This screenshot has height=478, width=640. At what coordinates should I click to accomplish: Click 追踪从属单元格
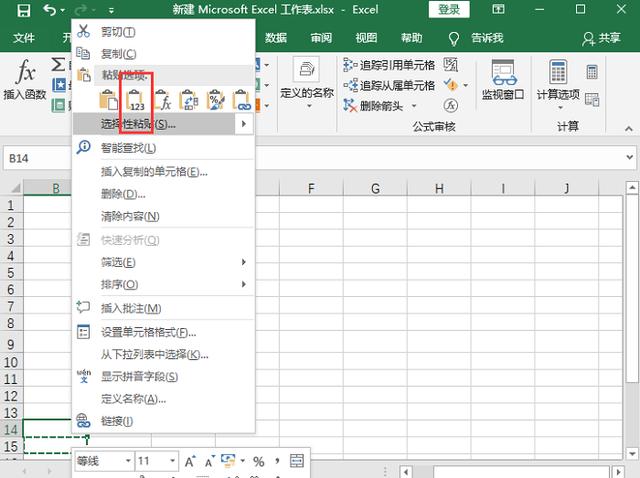pyautogui.click(x=389, y=85)
